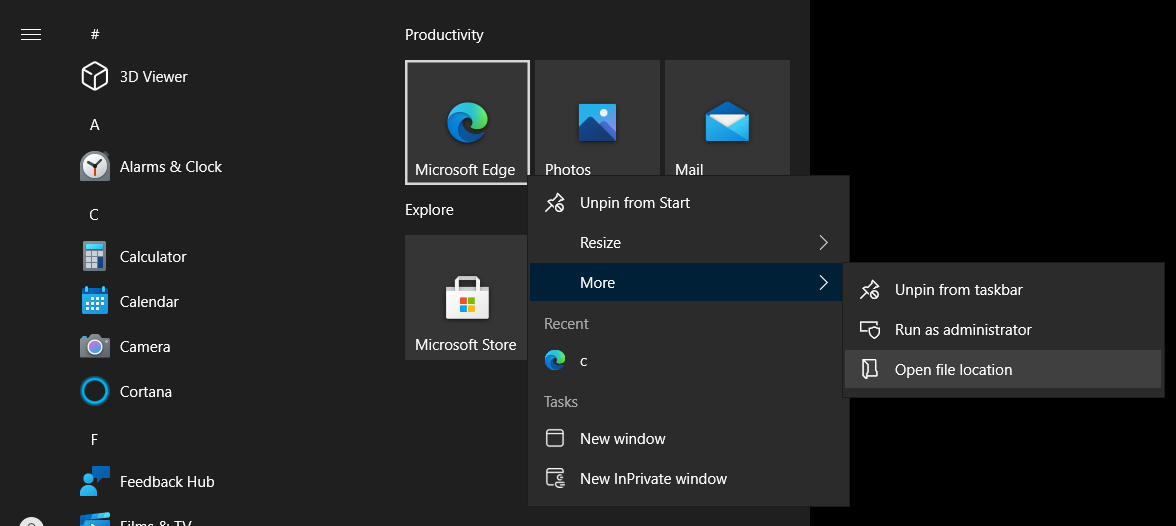The image size is (1176, 526).
Task: Click the Feedback Hub icon
Action: click(x=94, y=482)
